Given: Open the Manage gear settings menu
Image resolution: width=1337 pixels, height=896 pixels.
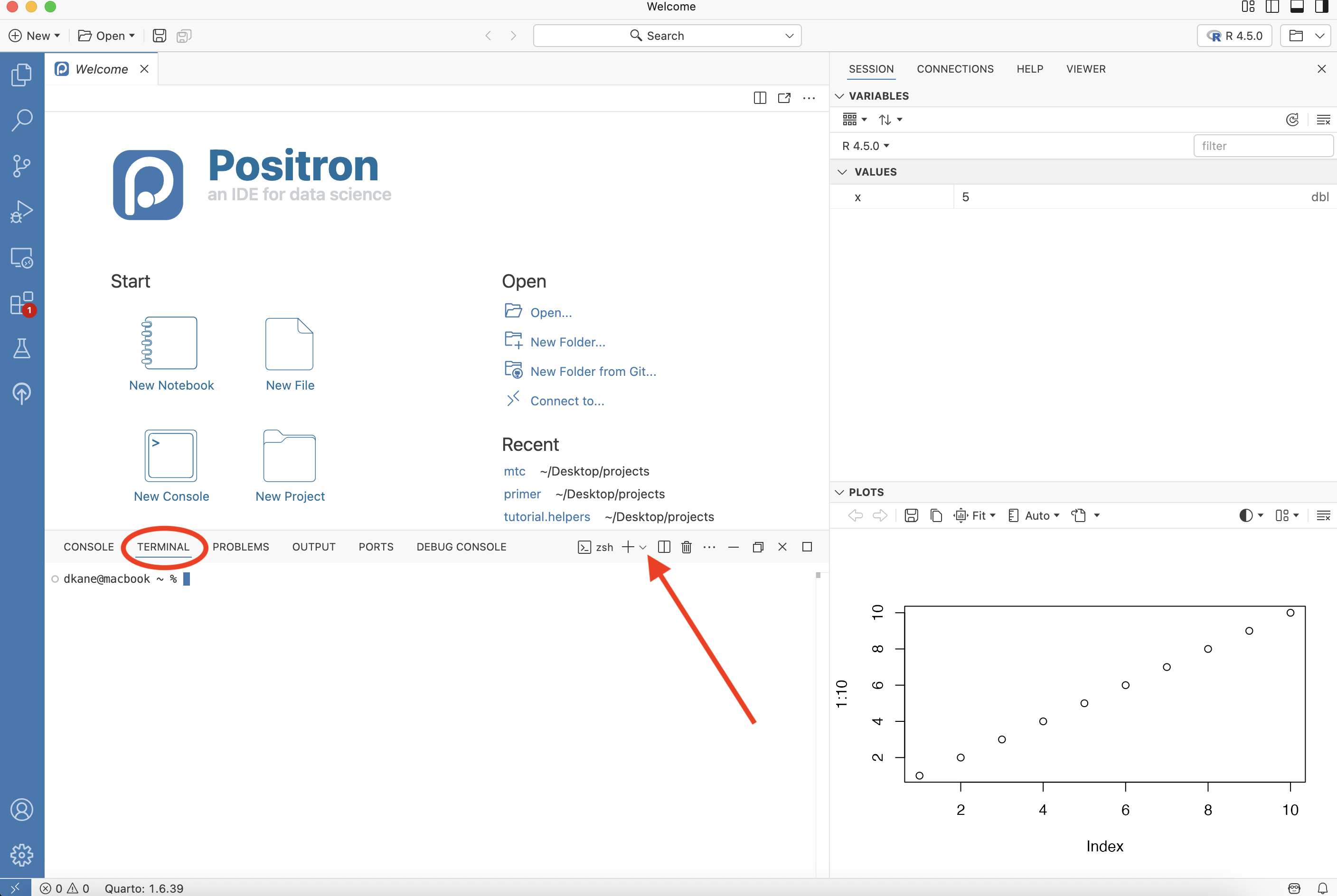Looking at the screenshot, I should pyautogui.click(x=22, y=855).
